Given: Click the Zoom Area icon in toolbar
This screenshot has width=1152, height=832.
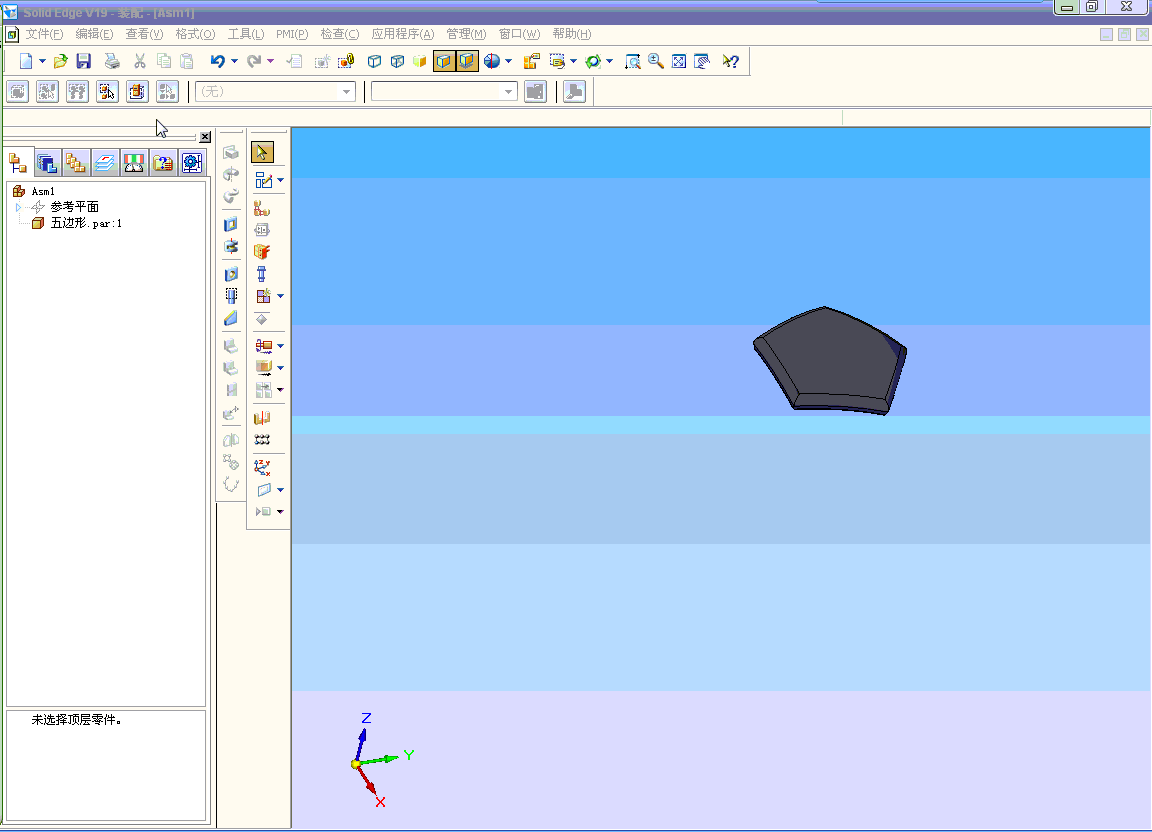Looking at the screenshot, I should point(633,61).
